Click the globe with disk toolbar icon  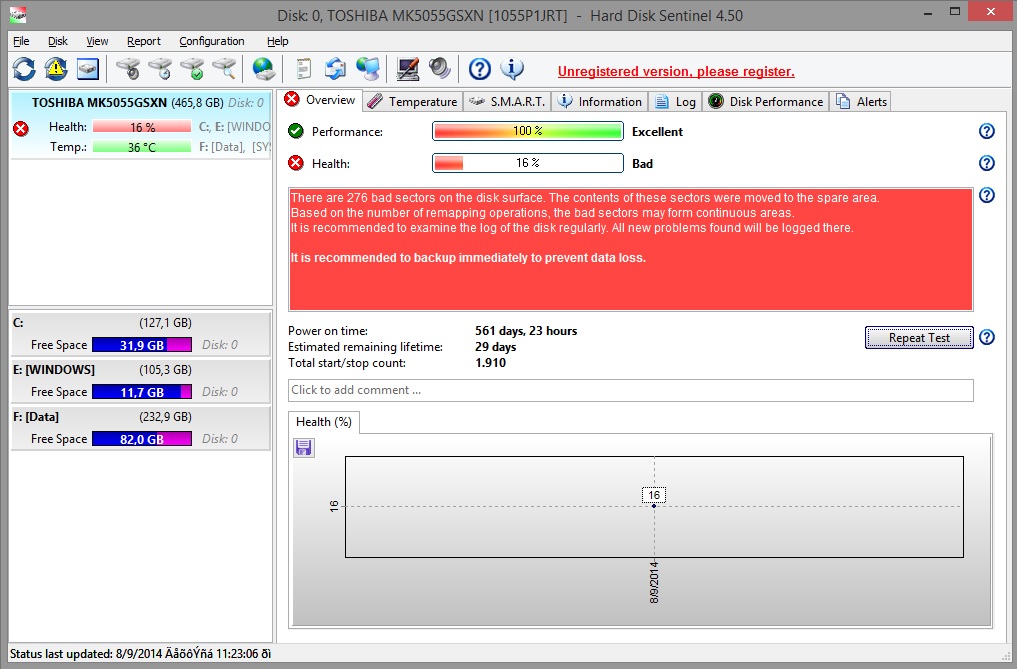click(x=264, y=69)
